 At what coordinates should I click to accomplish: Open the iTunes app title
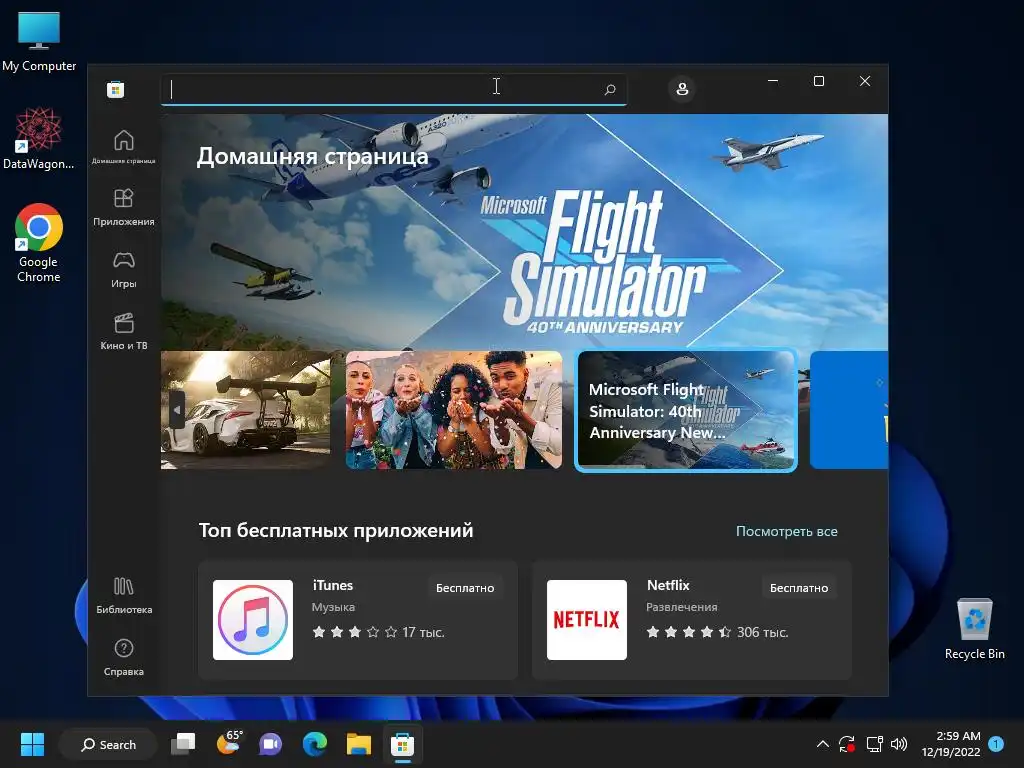point(332,586)
